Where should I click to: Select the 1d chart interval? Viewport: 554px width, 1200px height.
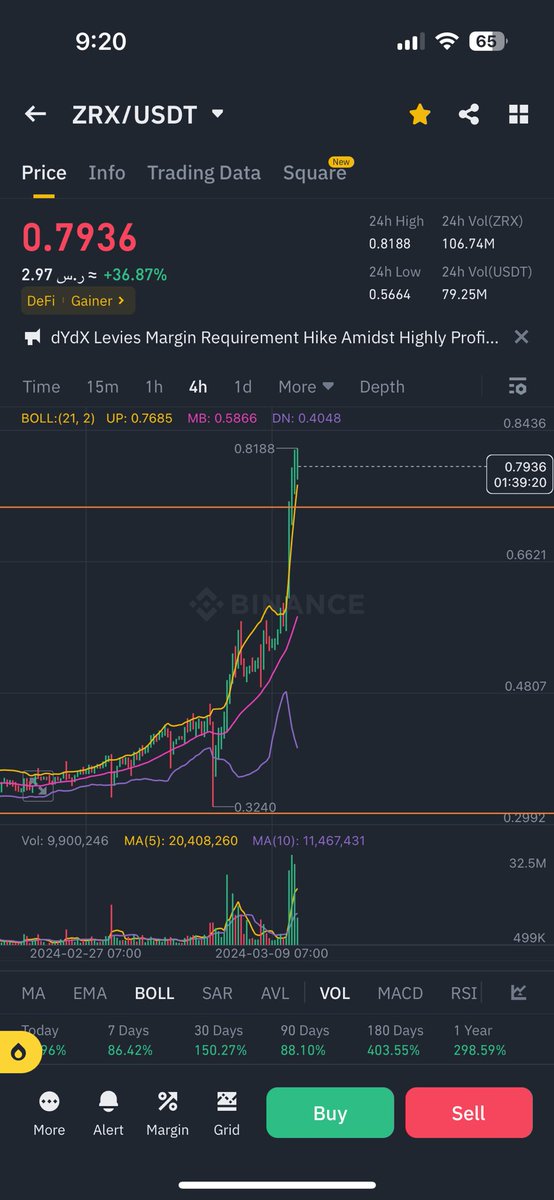coord(242,386)
